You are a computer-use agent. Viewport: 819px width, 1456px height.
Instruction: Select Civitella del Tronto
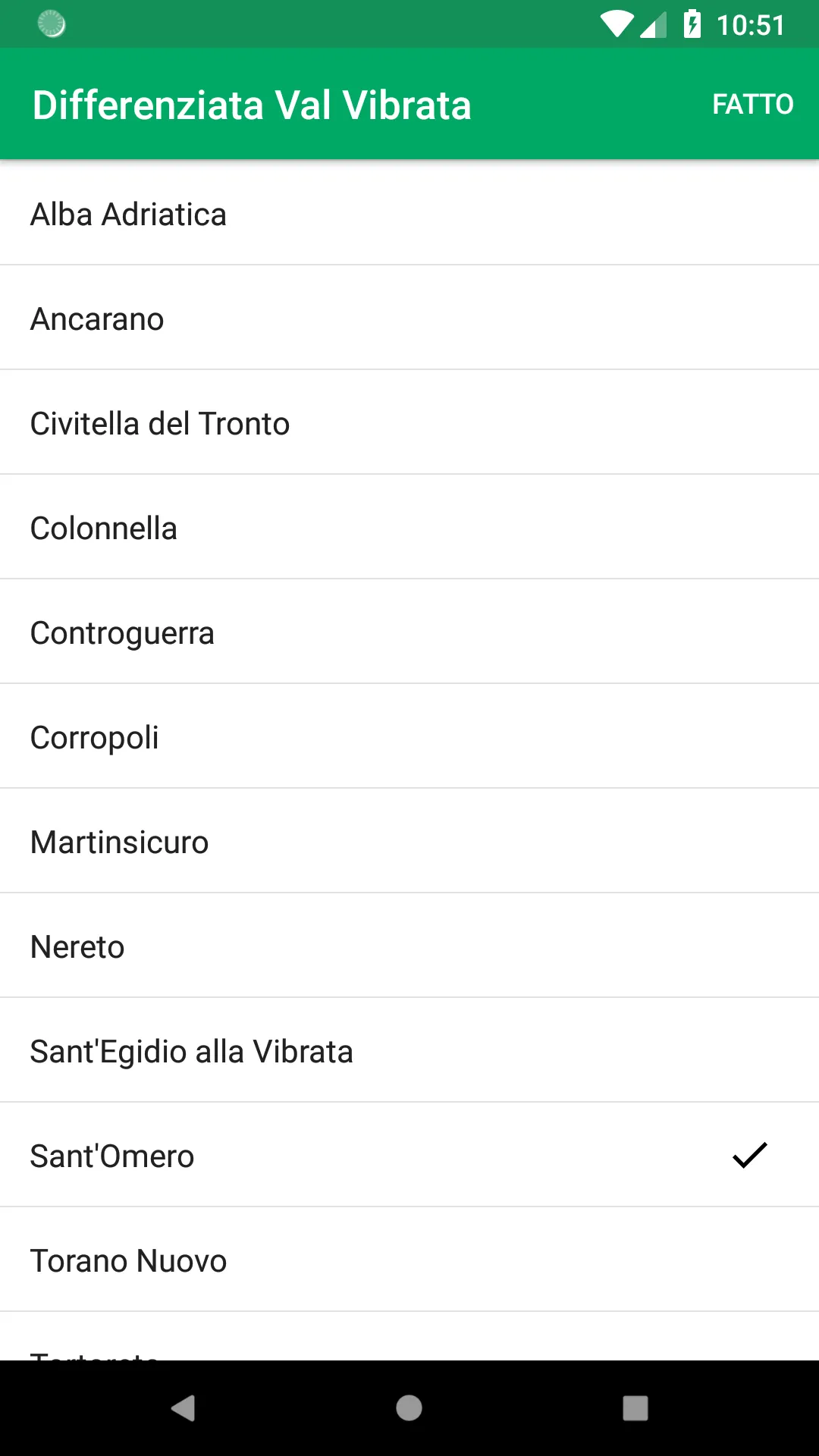(x=409, y=422)
